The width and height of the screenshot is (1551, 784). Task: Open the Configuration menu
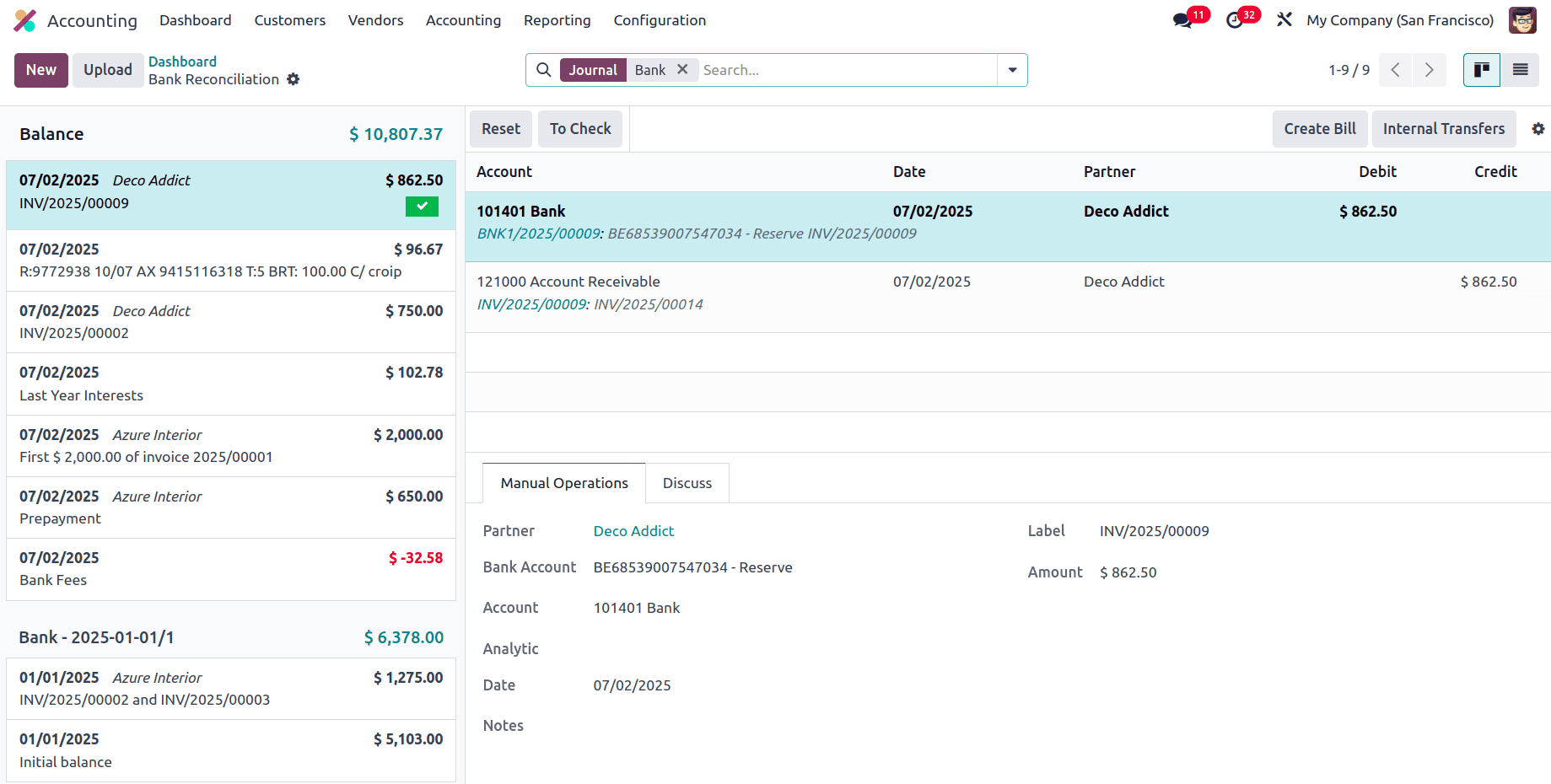point(660,20)
